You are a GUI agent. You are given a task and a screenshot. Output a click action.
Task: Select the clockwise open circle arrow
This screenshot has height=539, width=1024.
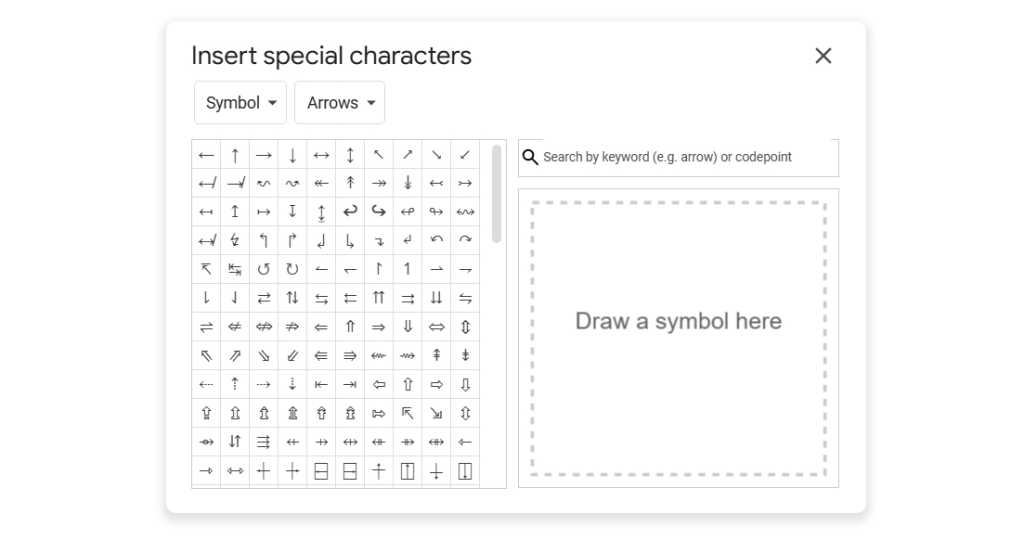click(x=292, y=269)
